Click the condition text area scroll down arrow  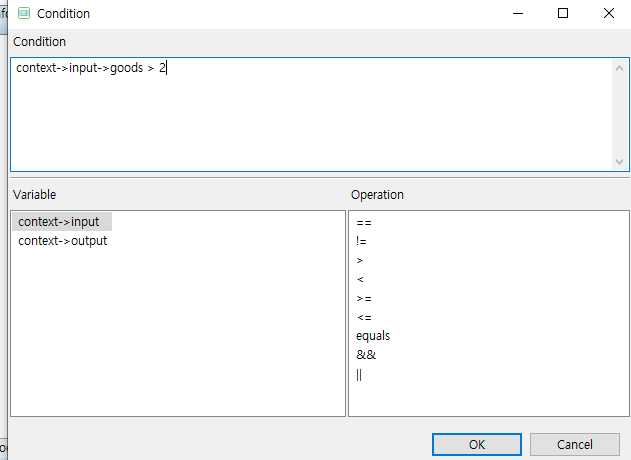(x=620, y=161)
